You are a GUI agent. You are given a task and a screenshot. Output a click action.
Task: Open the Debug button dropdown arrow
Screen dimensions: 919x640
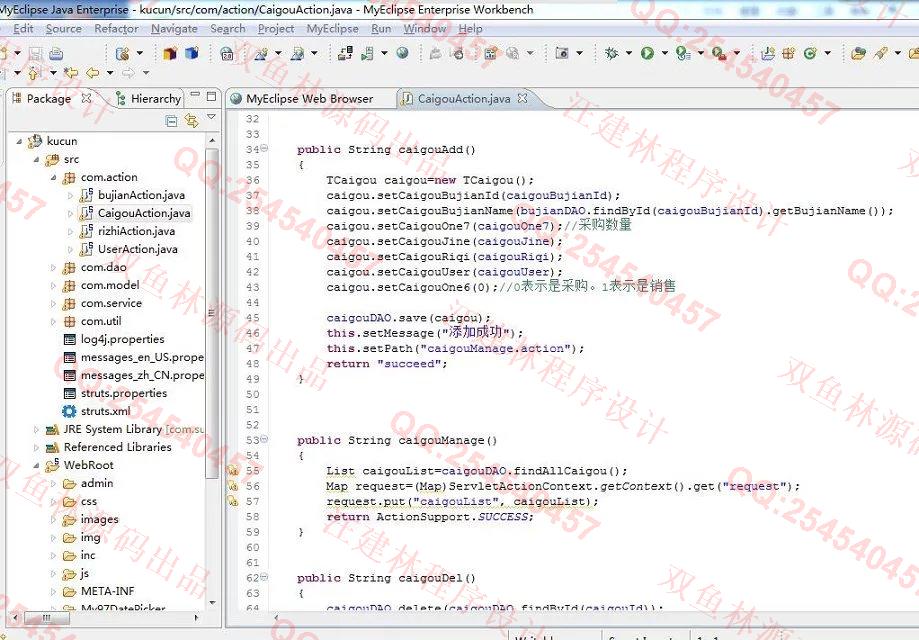(628, 53)
